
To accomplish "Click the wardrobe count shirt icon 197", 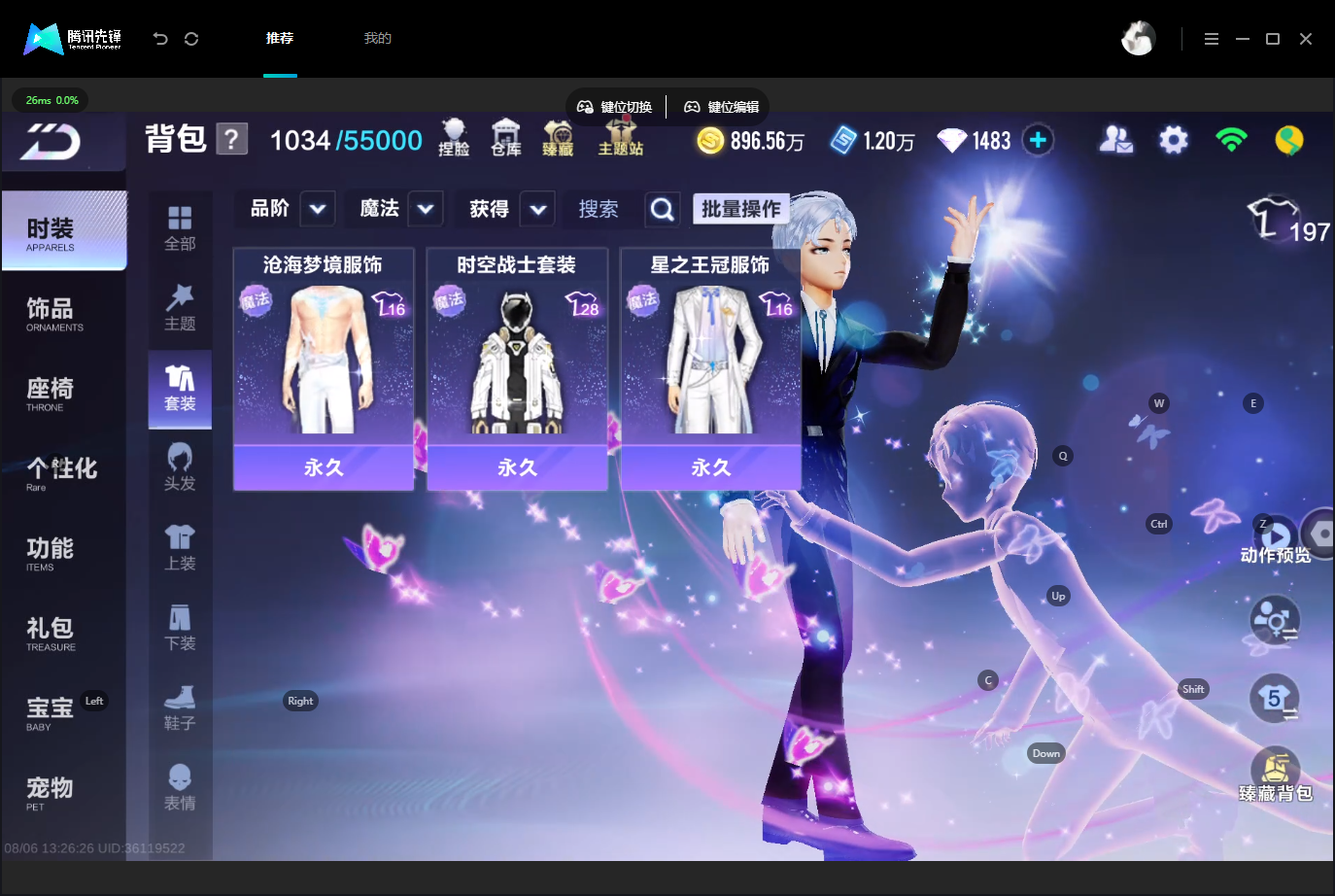I will click(x=1288, y=220).
